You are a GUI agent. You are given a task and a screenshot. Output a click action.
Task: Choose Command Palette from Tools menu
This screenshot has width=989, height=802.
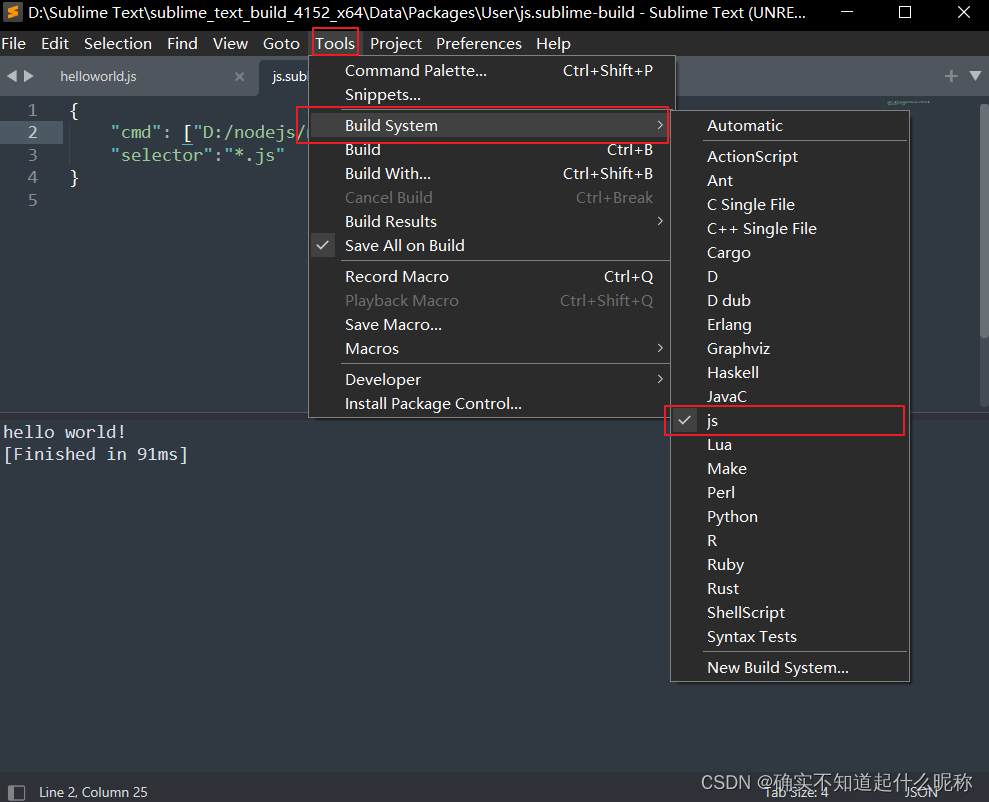coord(492,71)
